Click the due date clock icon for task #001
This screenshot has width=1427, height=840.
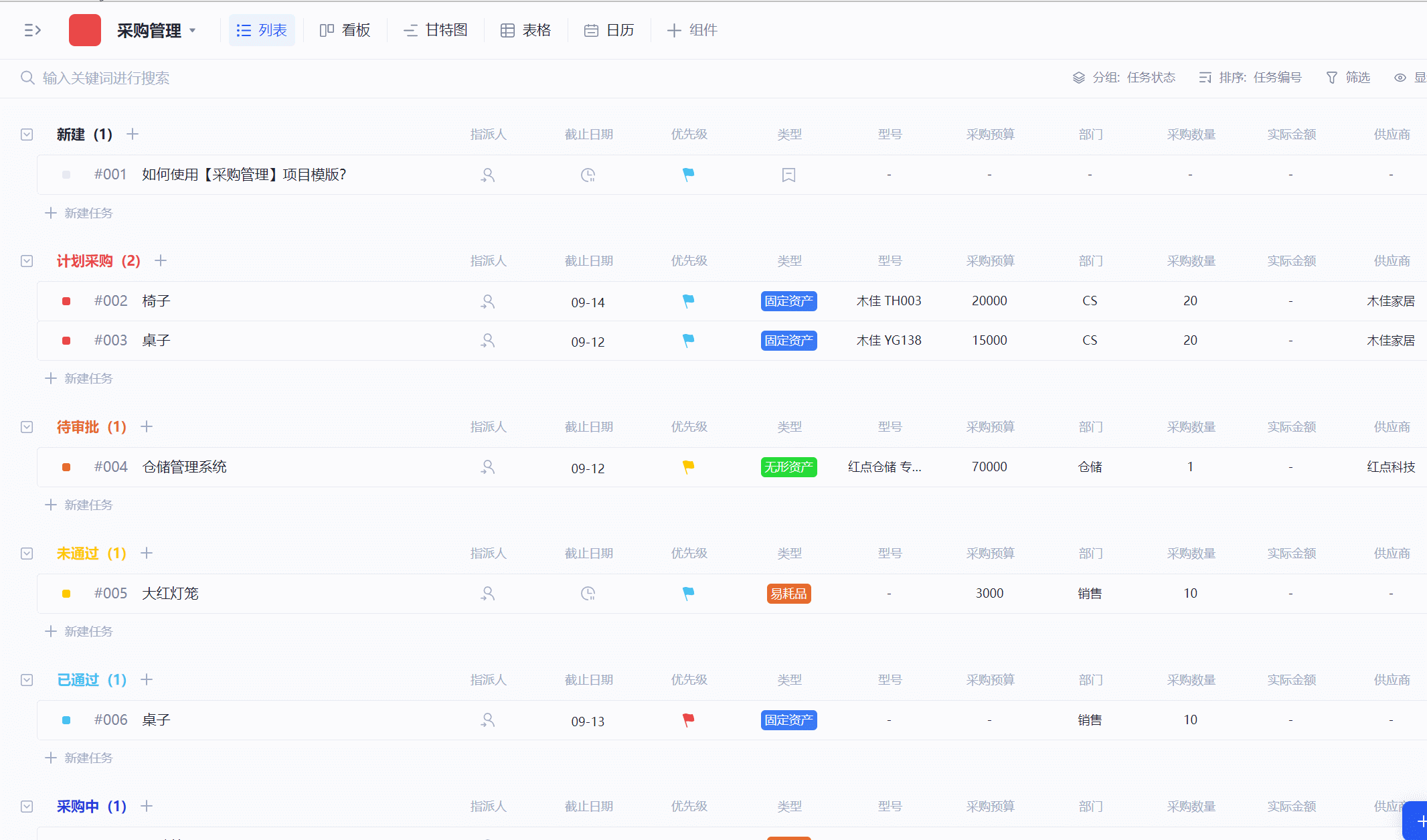click(588, 175)
